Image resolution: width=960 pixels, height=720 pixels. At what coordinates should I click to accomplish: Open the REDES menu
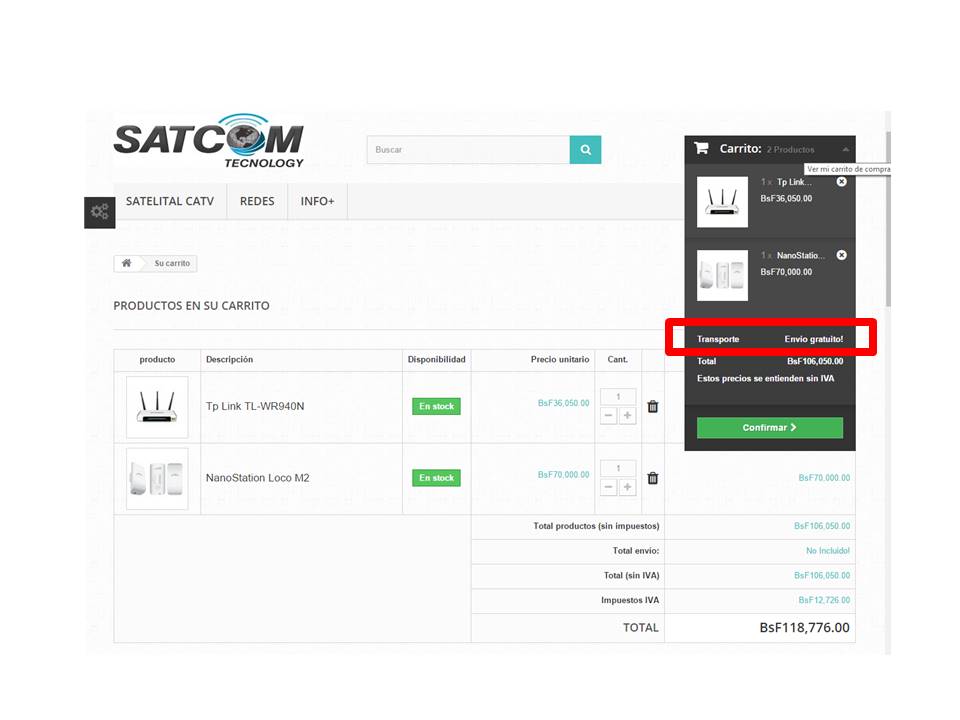tap(257, 201)
